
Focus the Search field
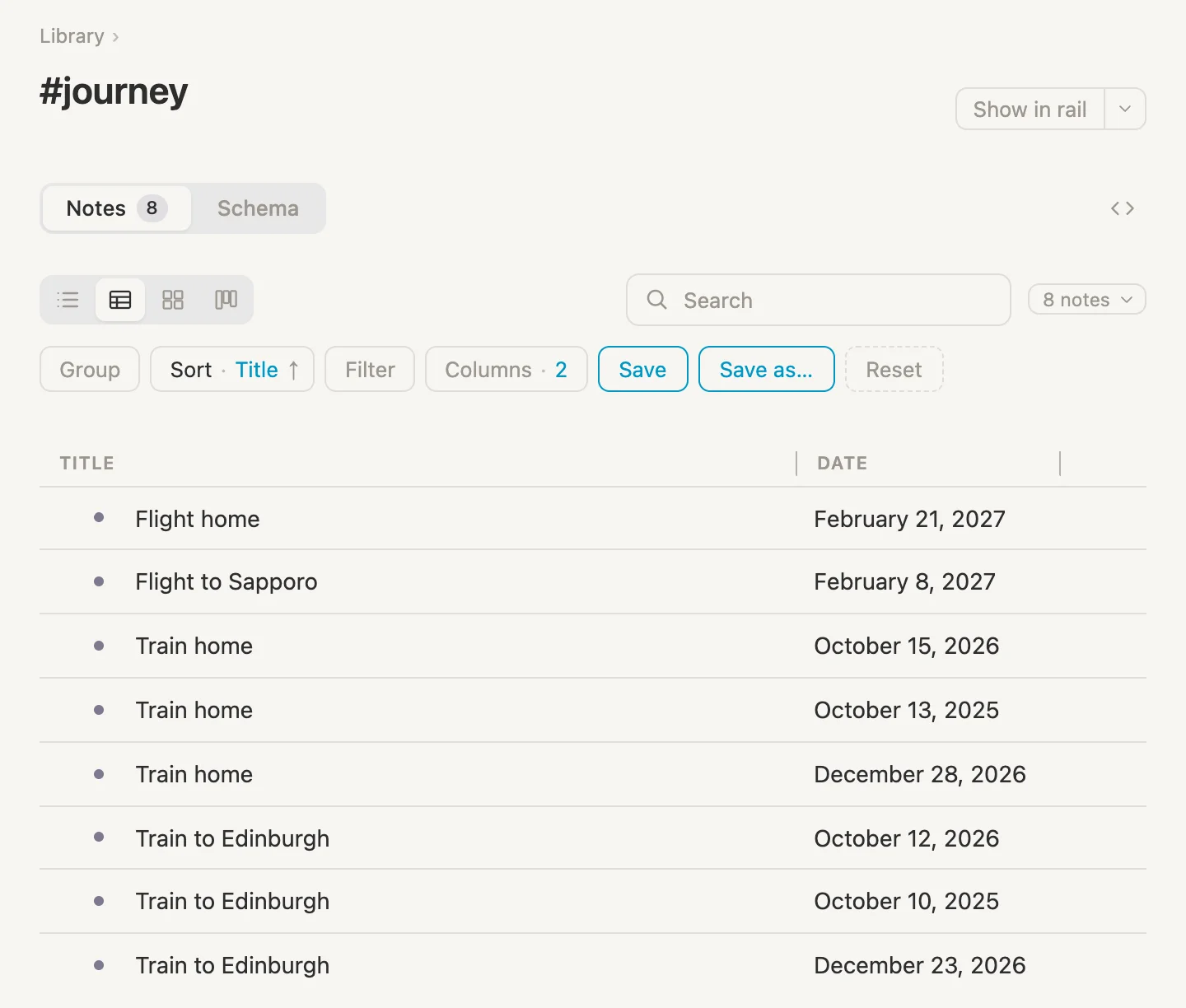click(x=819, y=300)
